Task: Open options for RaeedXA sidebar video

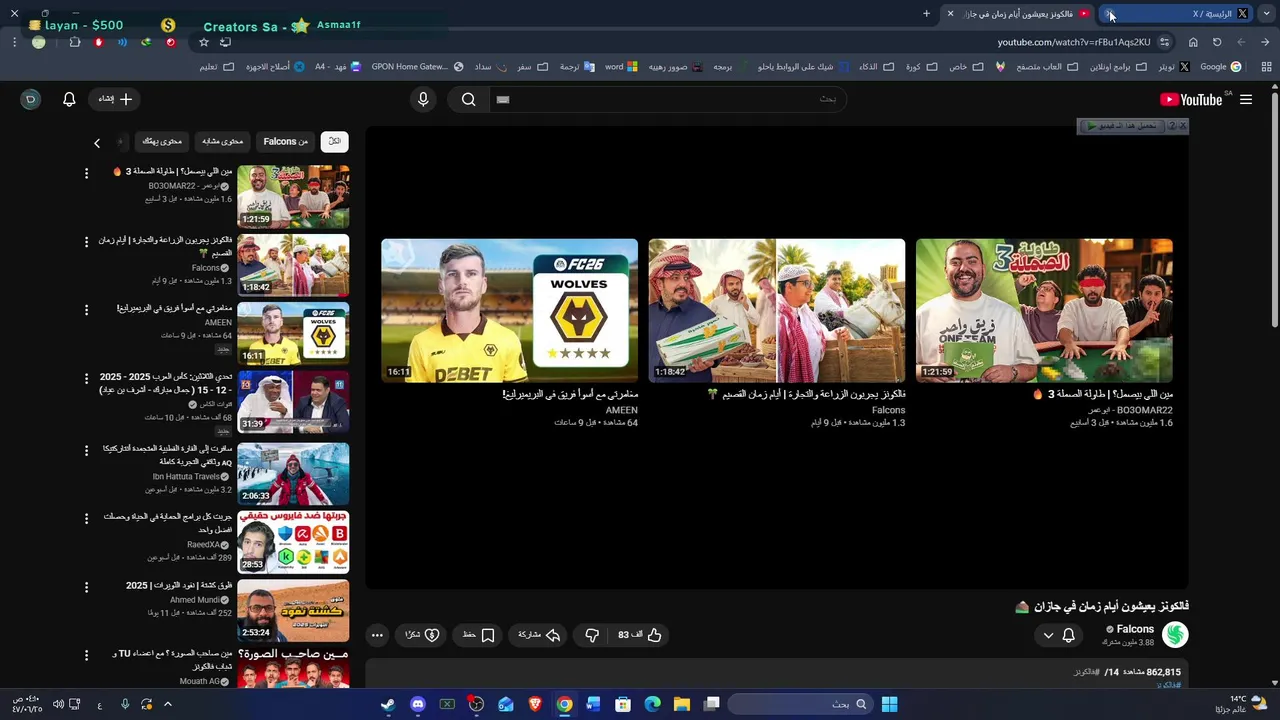Action: pyautogui.click(x=86, y=518)
